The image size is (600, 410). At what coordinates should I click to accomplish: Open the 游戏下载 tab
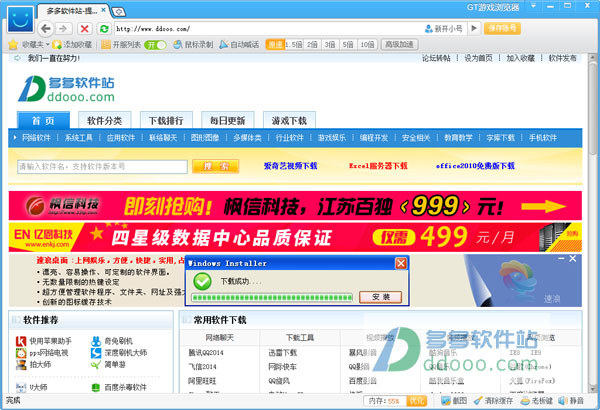(289, 121)
